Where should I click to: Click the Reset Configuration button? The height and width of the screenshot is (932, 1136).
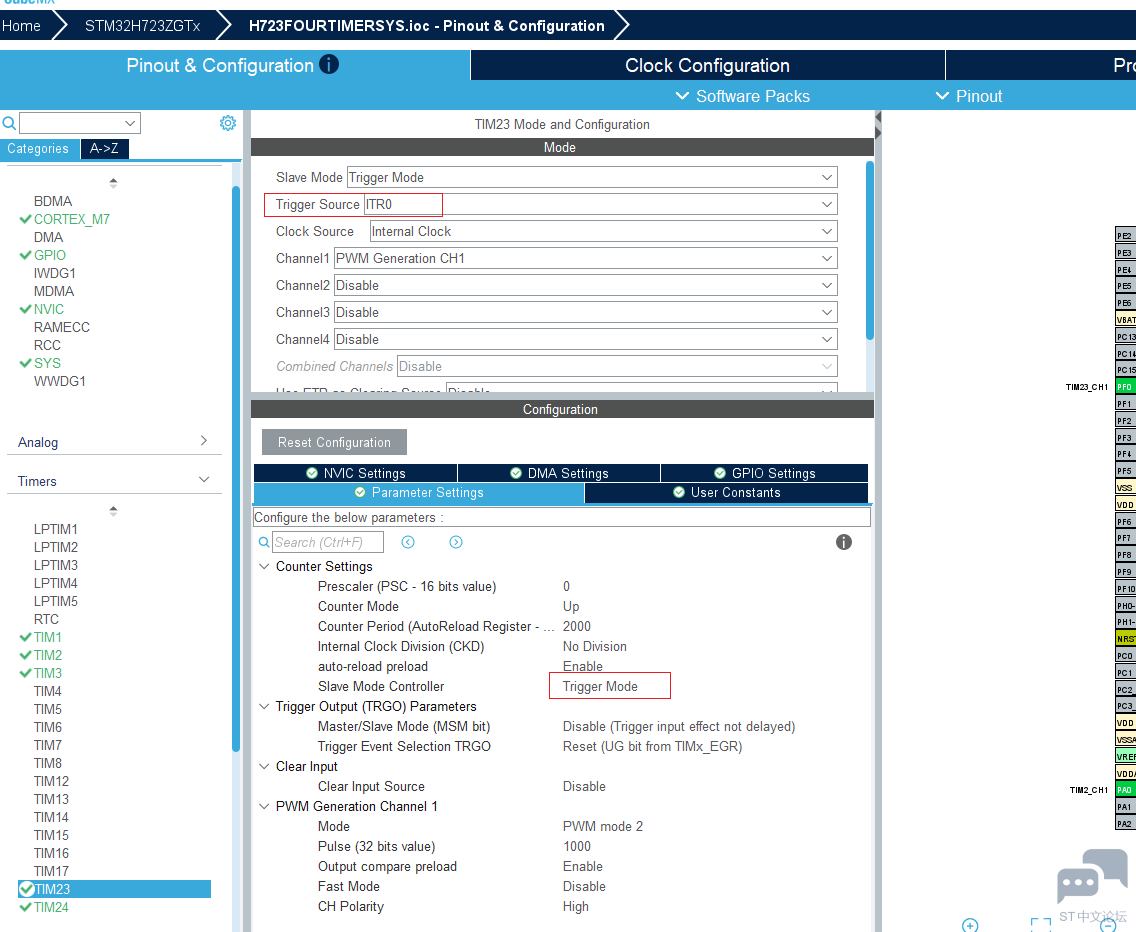tap(334, 442)
